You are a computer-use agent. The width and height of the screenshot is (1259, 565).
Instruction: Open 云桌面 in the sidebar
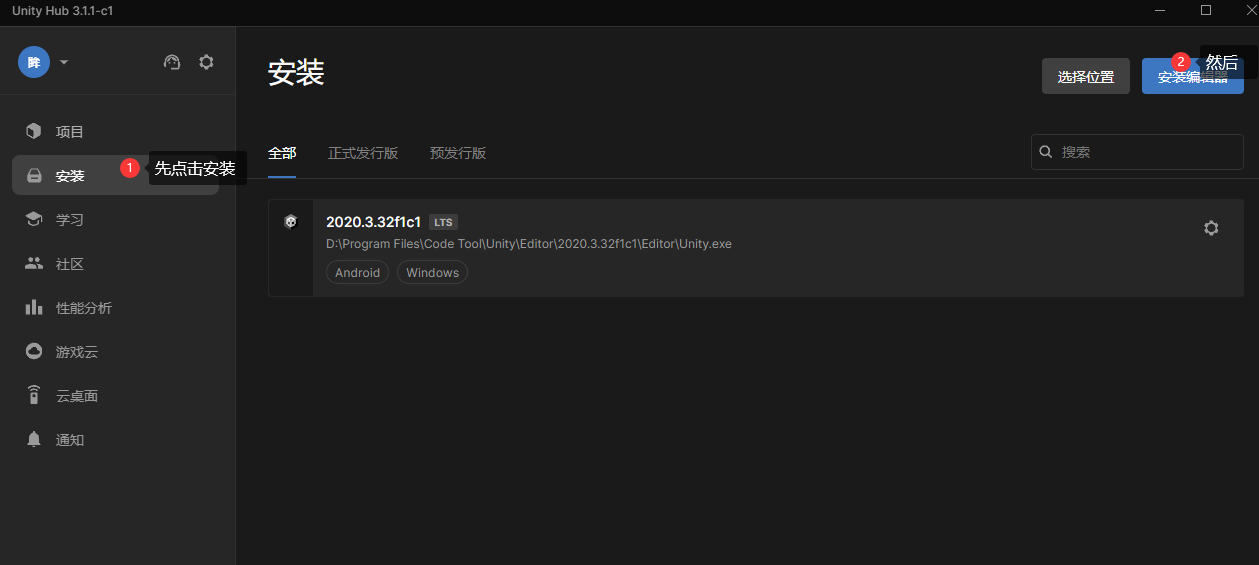point(115,395)
